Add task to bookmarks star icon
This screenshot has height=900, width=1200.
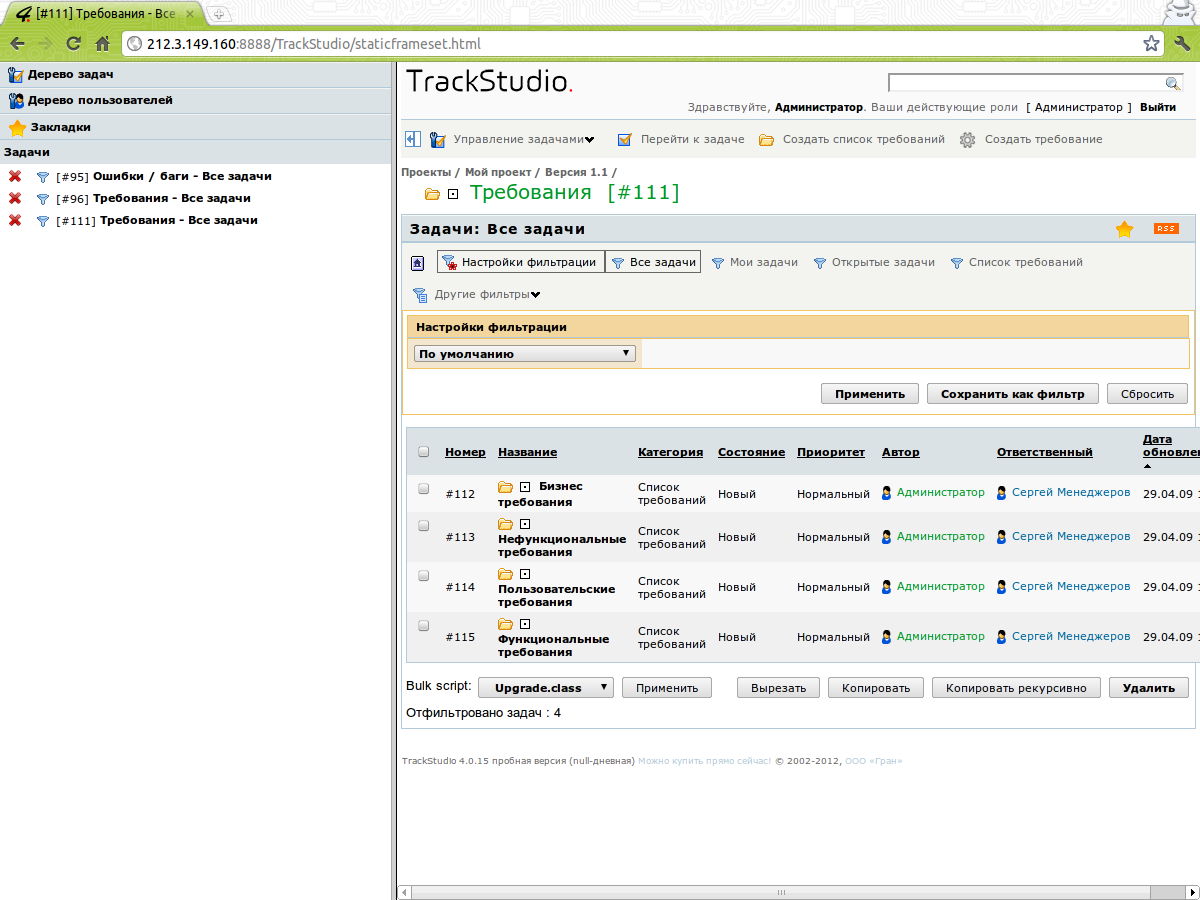1125,229
